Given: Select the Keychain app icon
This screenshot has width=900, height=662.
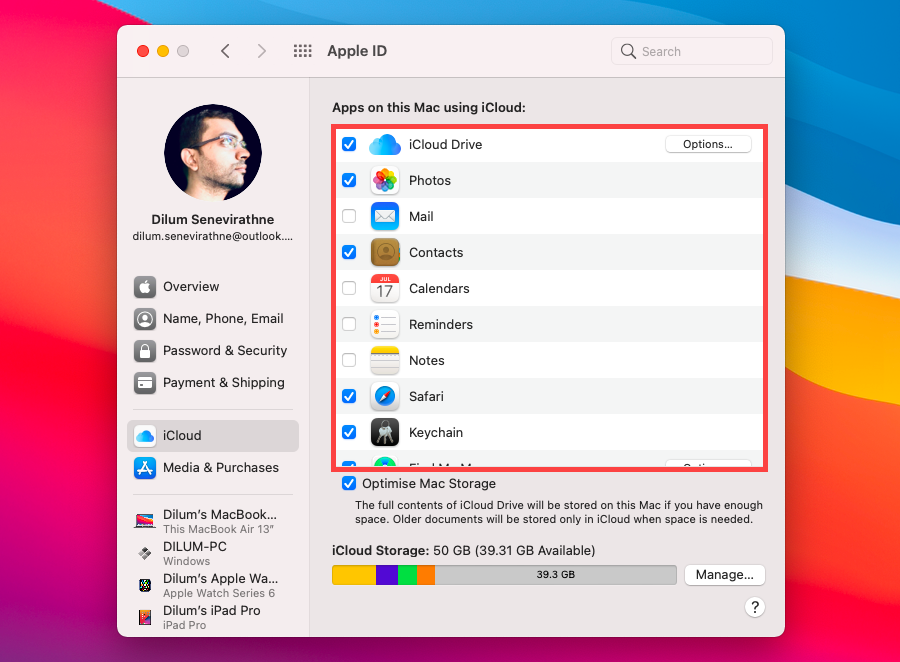Looking at the screenshot, I should (384, 432).
